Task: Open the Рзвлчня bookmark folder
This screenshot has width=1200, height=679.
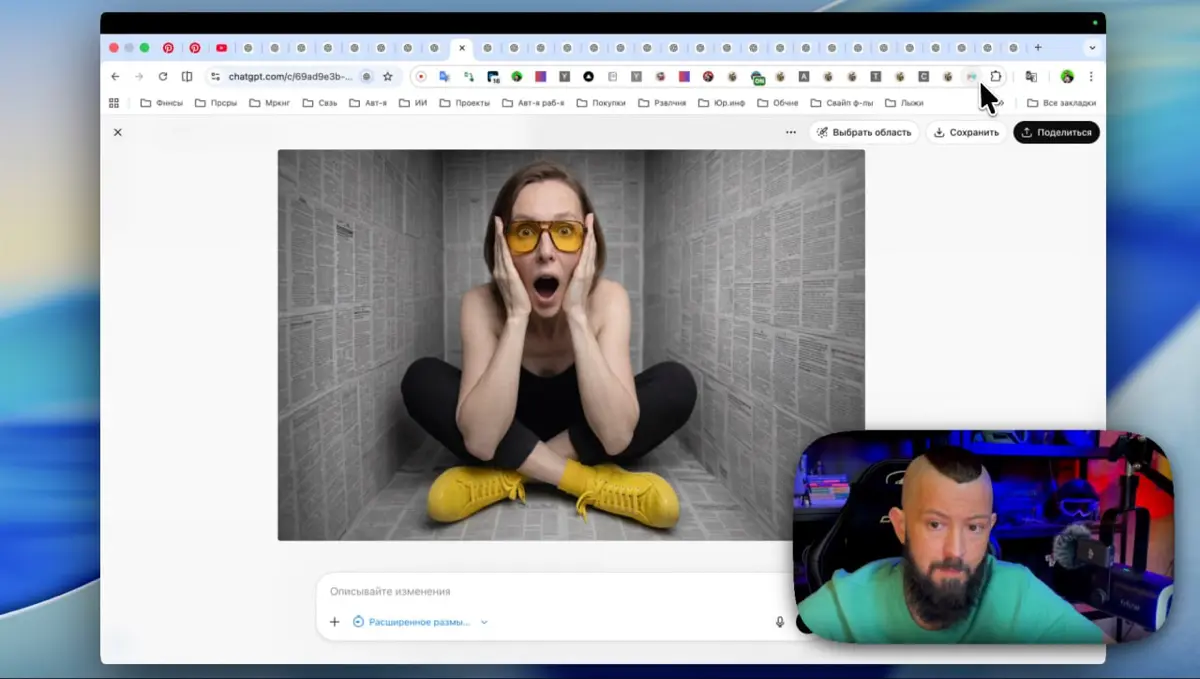Action: [662, 103]
